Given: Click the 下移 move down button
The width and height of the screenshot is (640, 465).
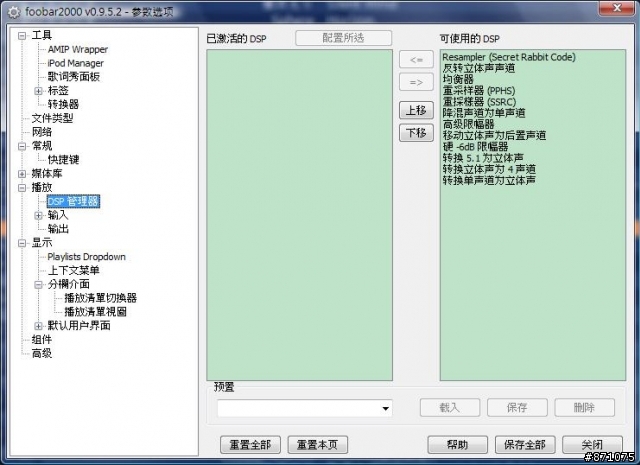Looking at the screenshot, I should (416, 133).
